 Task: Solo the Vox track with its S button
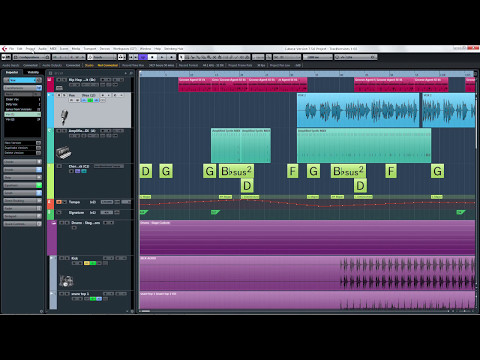pyautogui.click(x=64, y=95)
